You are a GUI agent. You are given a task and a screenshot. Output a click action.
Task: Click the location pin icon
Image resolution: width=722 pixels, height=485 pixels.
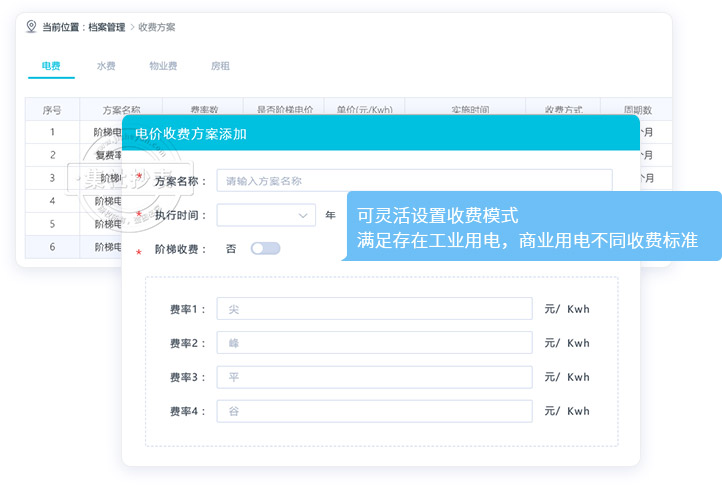pos(31,27)
